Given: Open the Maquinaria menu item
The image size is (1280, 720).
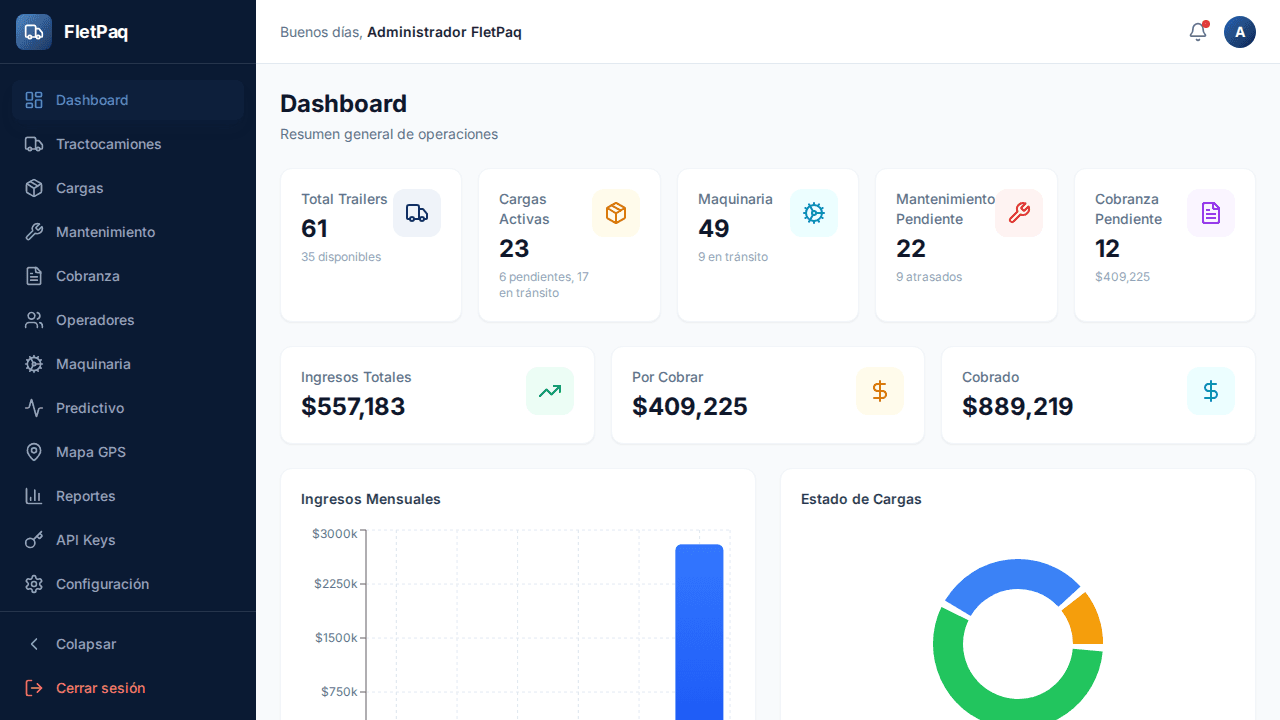Looking at the screenshot, I should click(x=128, y=364).
